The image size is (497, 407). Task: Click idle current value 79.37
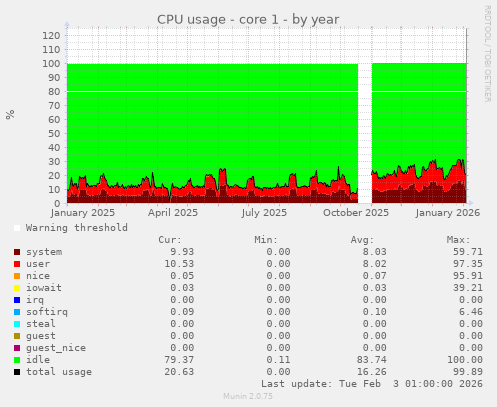[179, 360]
